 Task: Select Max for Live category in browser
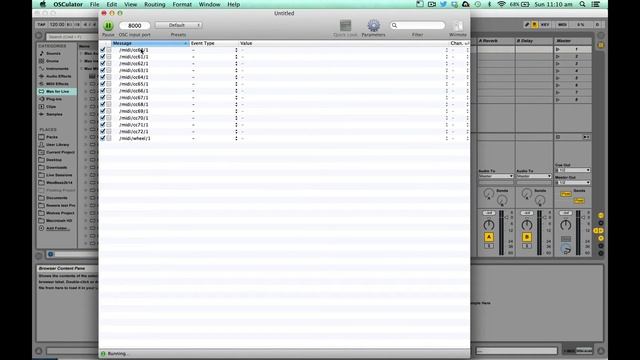(57, 91)
